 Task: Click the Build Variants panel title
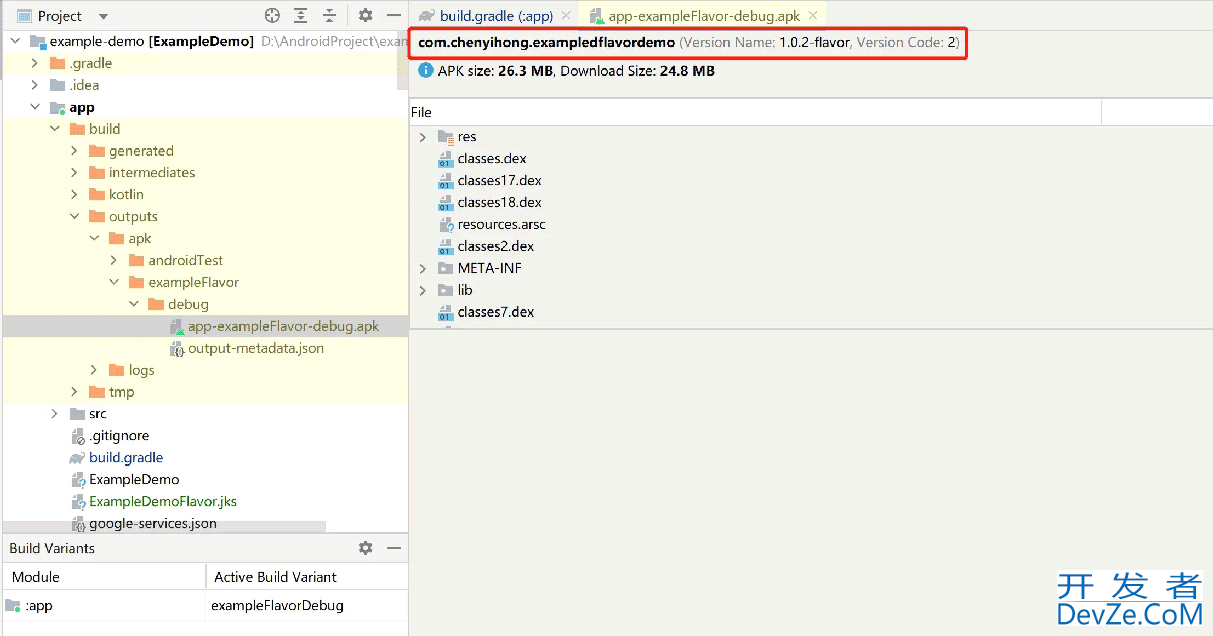[x=52, y=548]
